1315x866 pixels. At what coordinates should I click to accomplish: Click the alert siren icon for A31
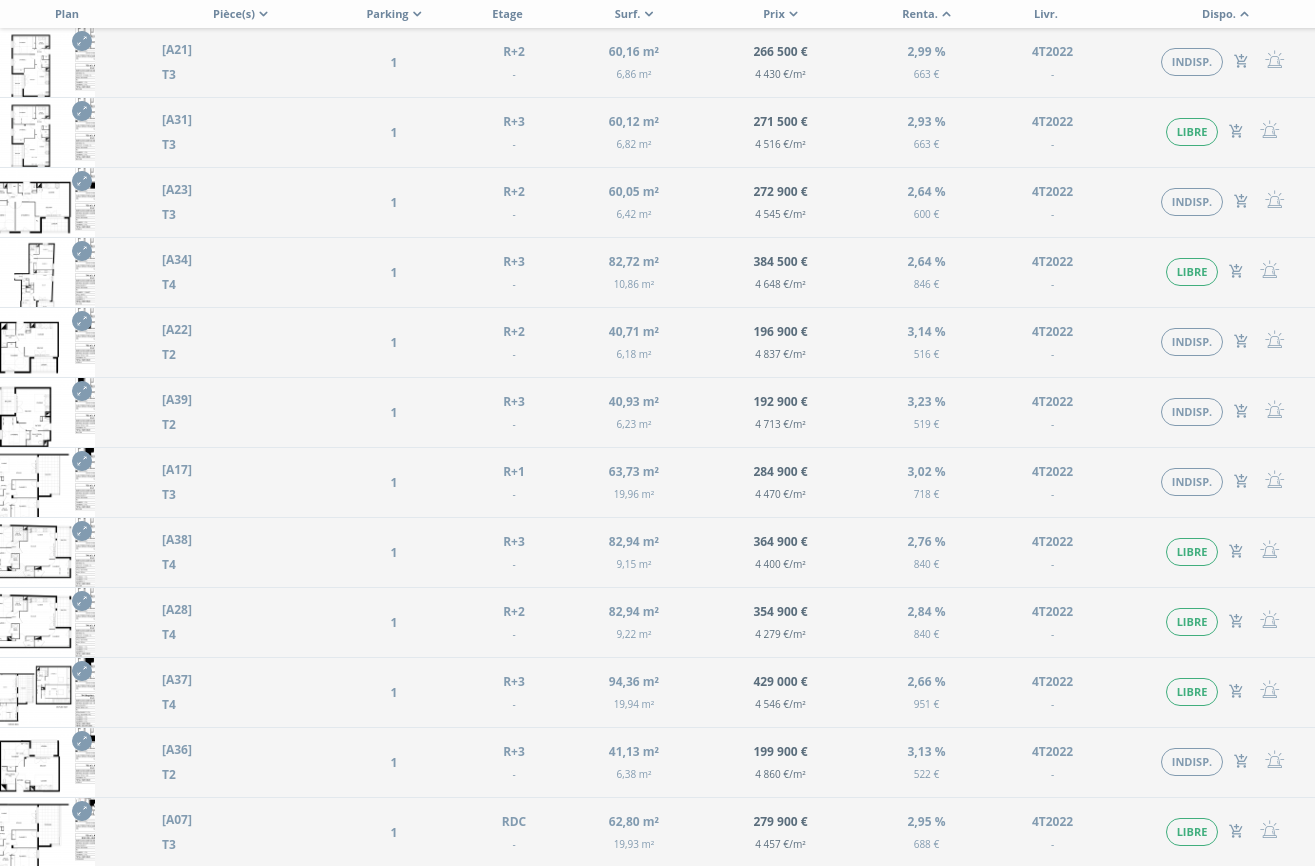coord(1270,131)
